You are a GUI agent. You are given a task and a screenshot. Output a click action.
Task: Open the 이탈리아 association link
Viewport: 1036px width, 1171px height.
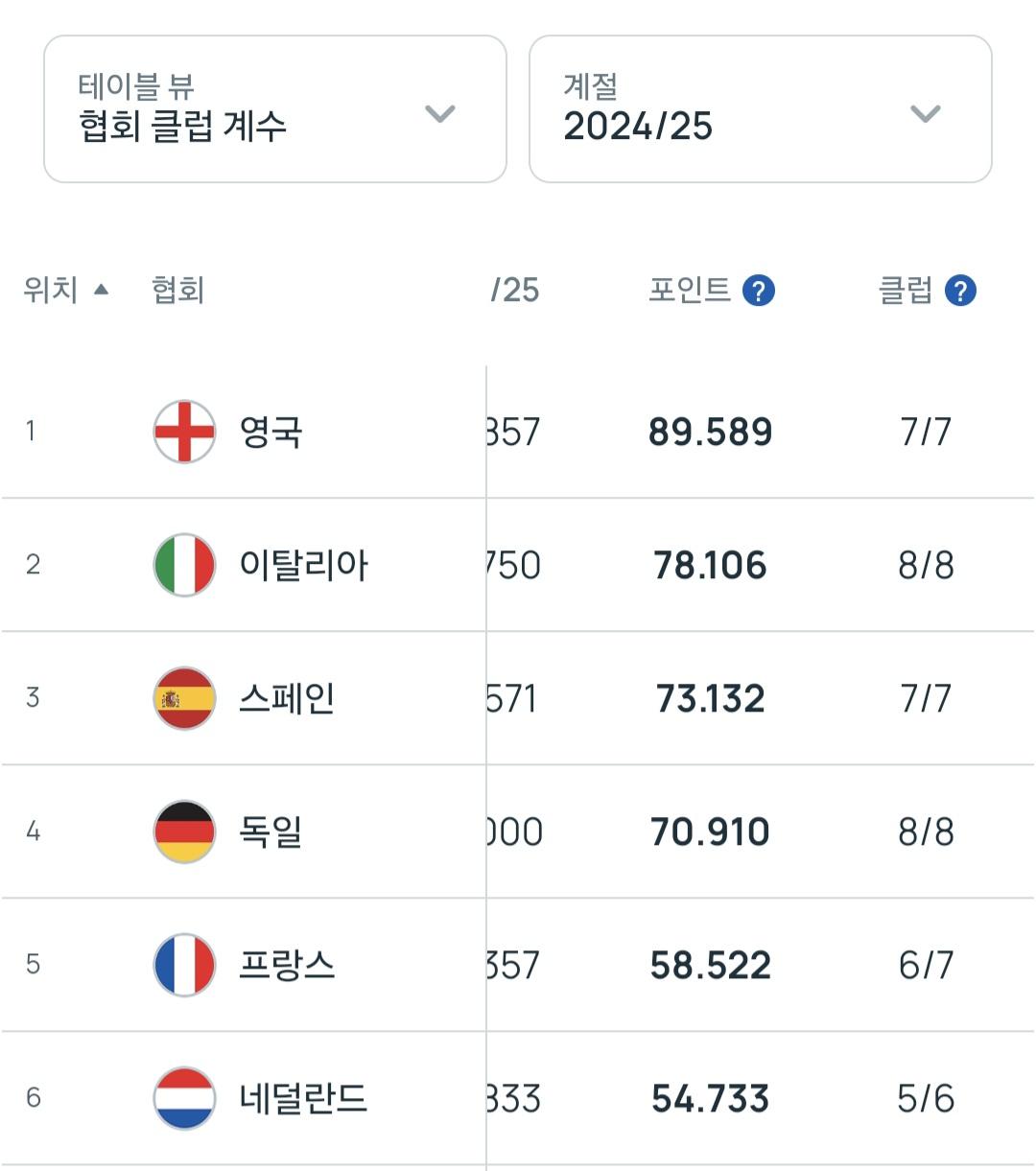click(303, 565)
